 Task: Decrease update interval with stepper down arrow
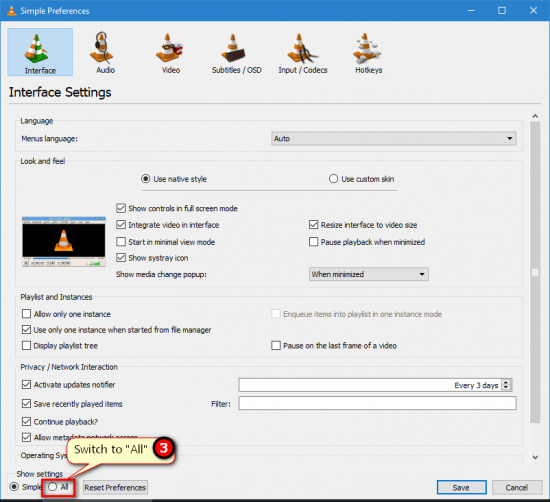pyautogui.click(x=506, y=388)
